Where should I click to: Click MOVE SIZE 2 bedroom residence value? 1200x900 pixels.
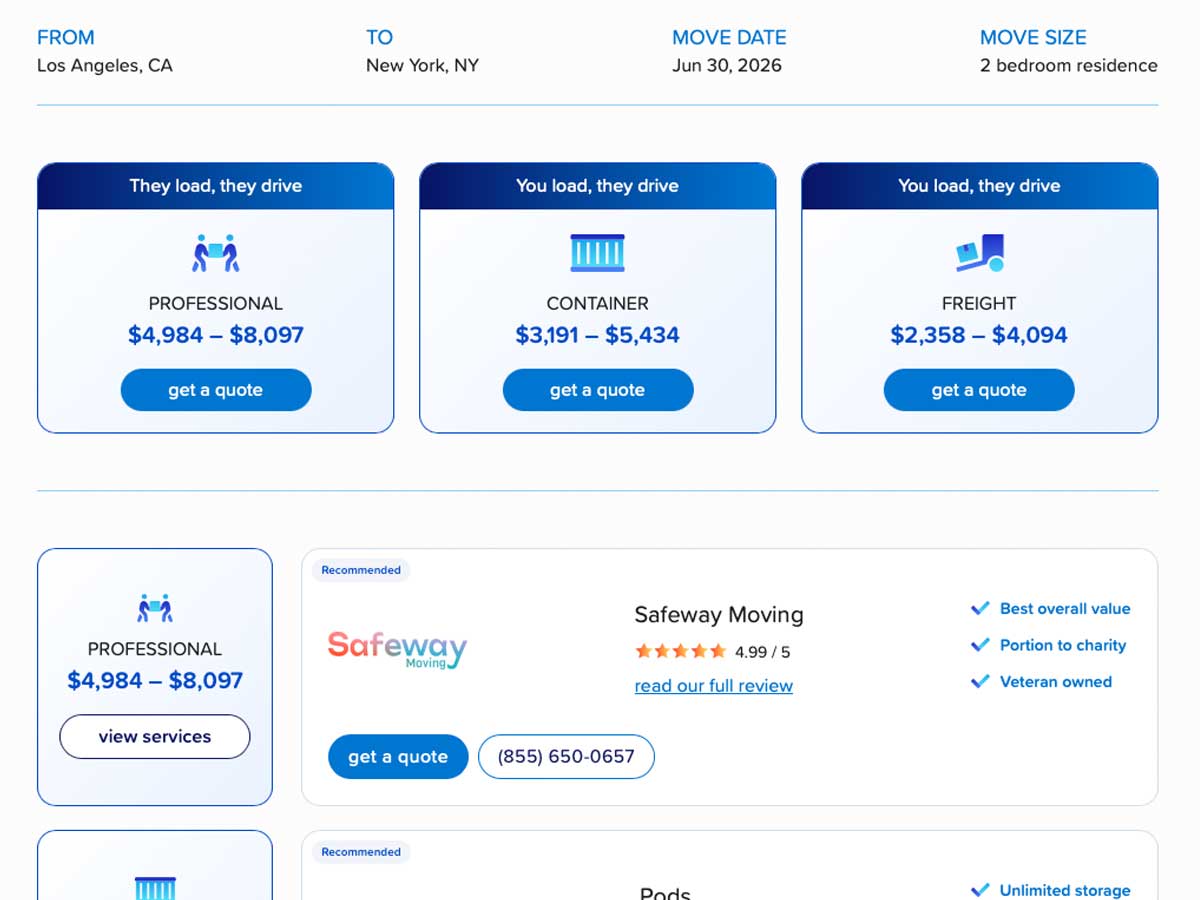1069,66
